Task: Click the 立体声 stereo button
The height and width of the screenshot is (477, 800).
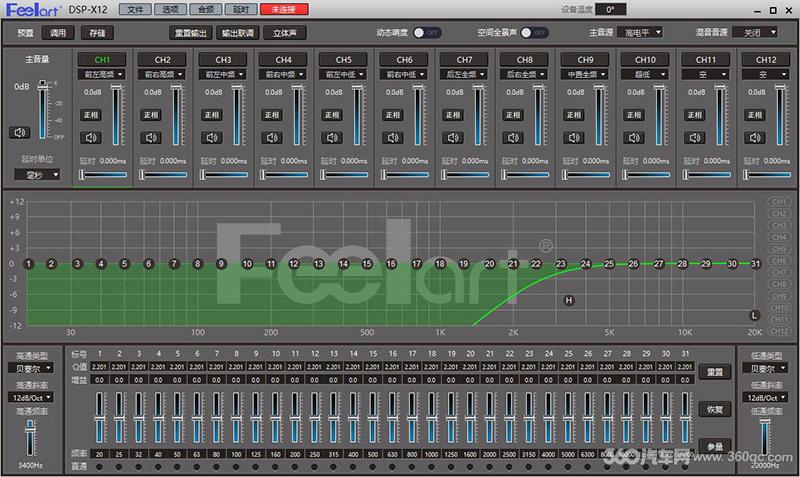Action: [x=285, y=33]
